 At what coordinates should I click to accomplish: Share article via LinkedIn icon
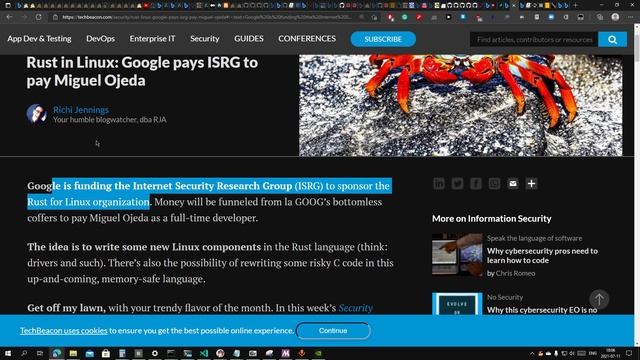(439, 184)
